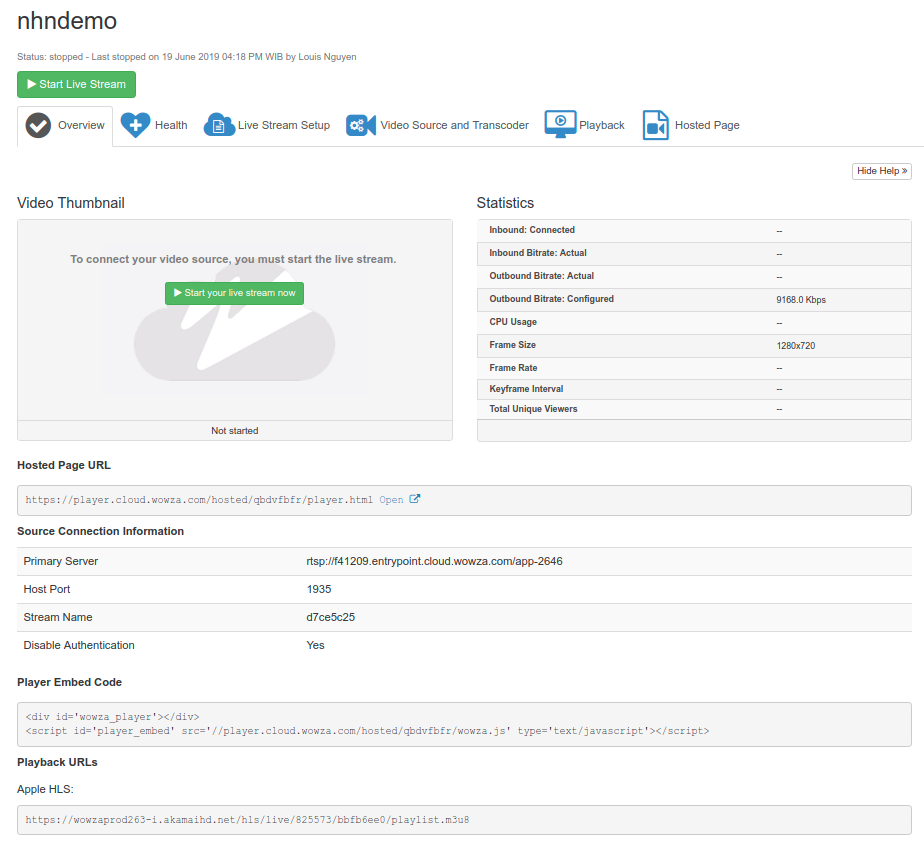Collapse help using Hide Help button
Image resolution: width=924 pixels, height=864 pixels.
click(x=881, y=171)
